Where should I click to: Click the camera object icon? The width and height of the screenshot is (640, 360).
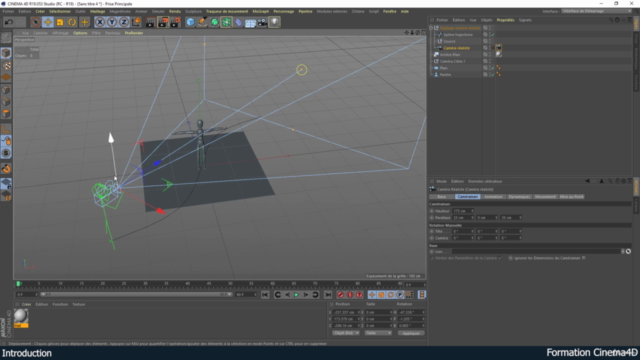tap(262, 22)
